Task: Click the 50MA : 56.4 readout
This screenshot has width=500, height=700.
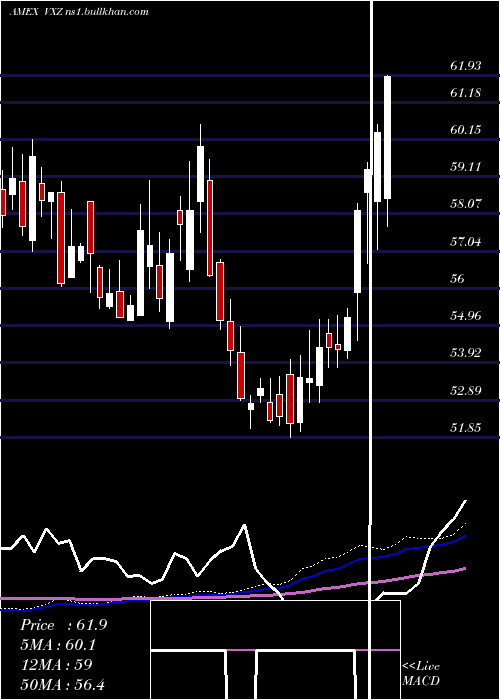Action: (63, 684)
